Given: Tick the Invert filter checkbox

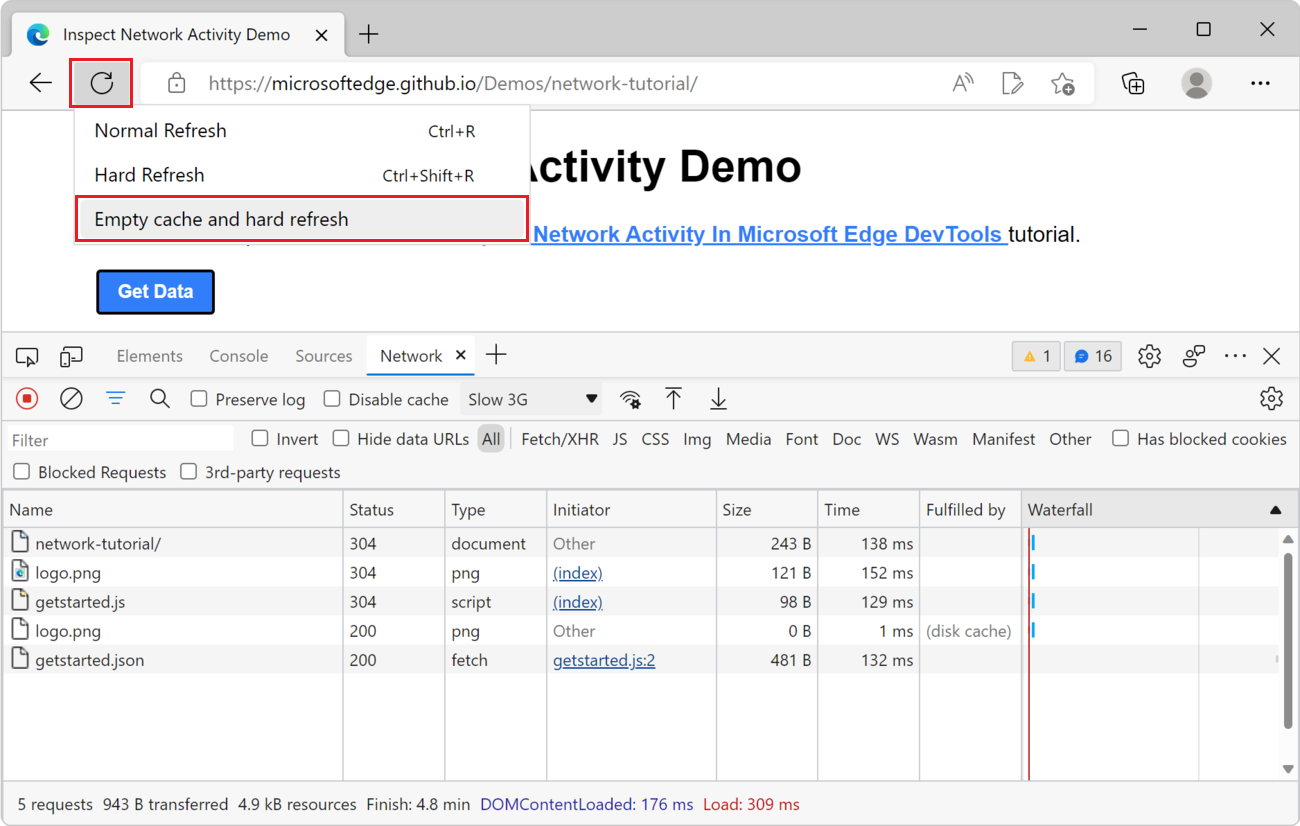Looking at the screenshot, I should point(260,438).
